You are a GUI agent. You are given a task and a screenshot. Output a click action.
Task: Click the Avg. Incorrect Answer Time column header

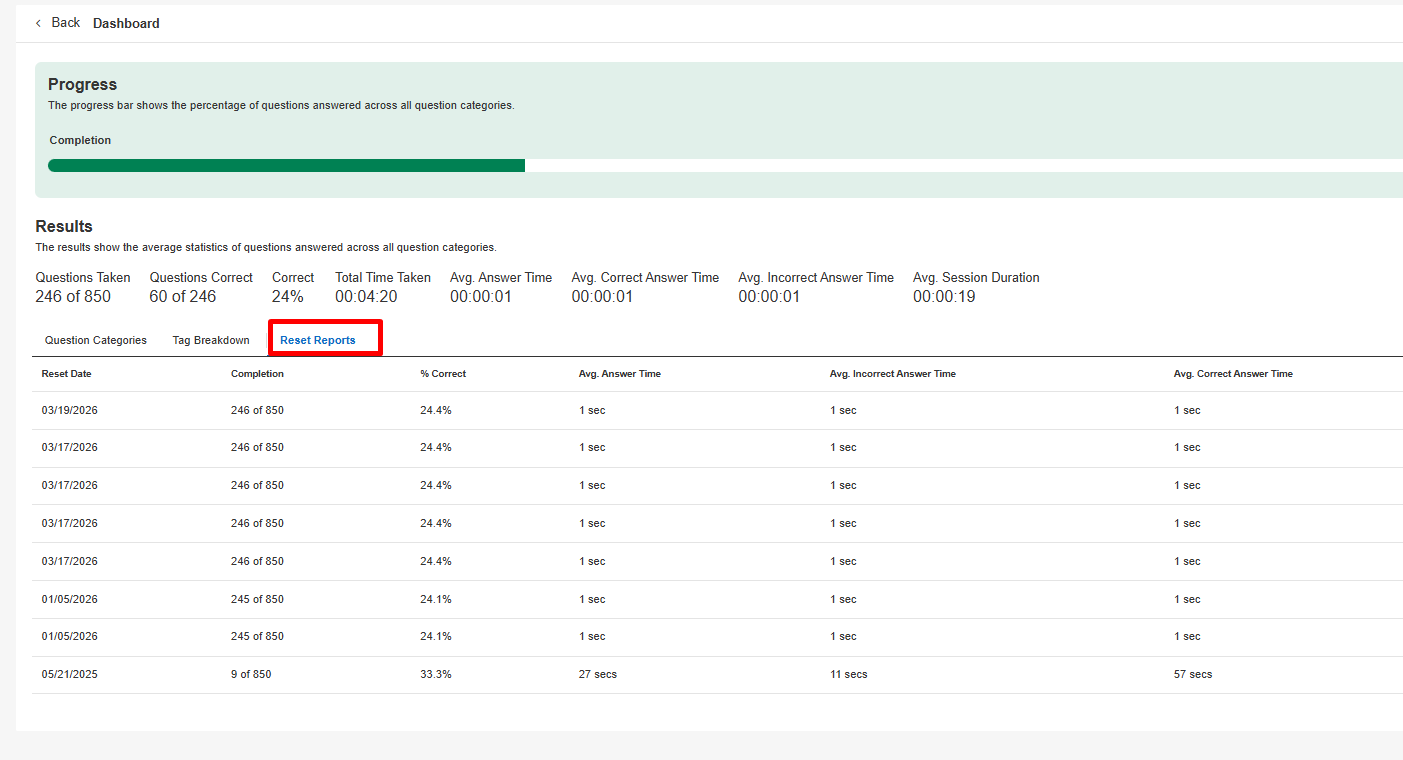click(892, 374)
